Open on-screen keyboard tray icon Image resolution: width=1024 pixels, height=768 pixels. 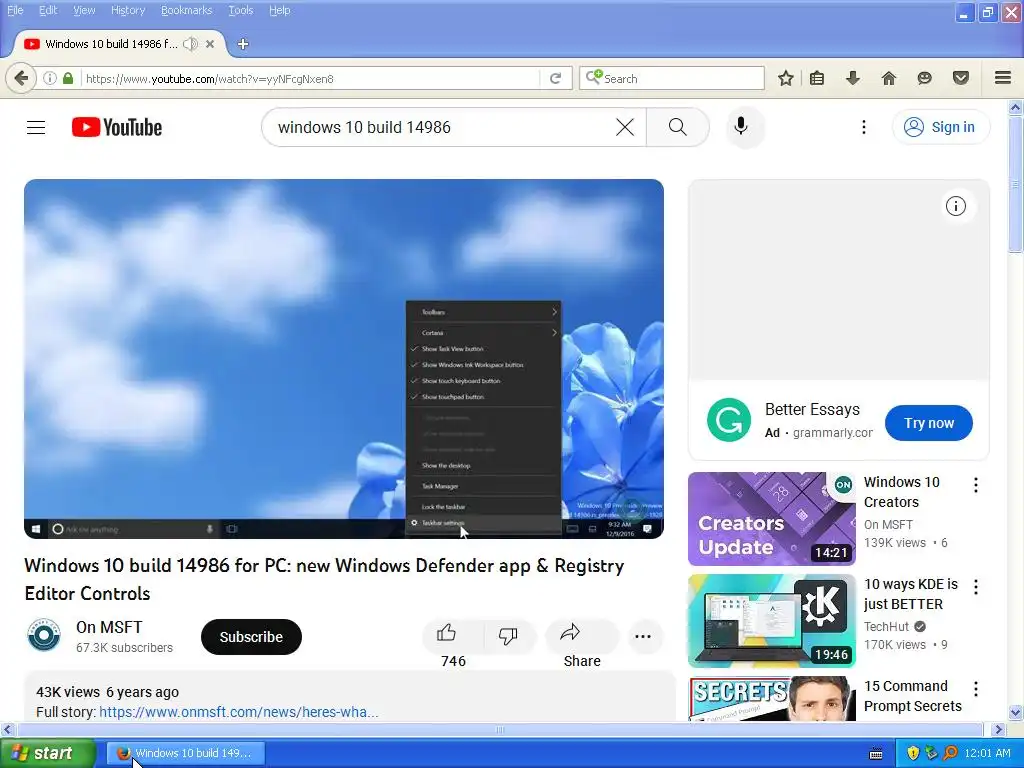(876, 754)
